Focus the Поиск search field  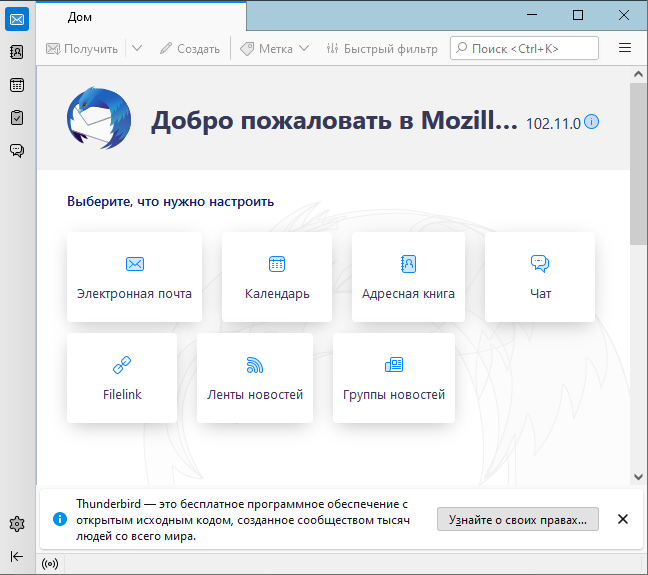(524, 48)
